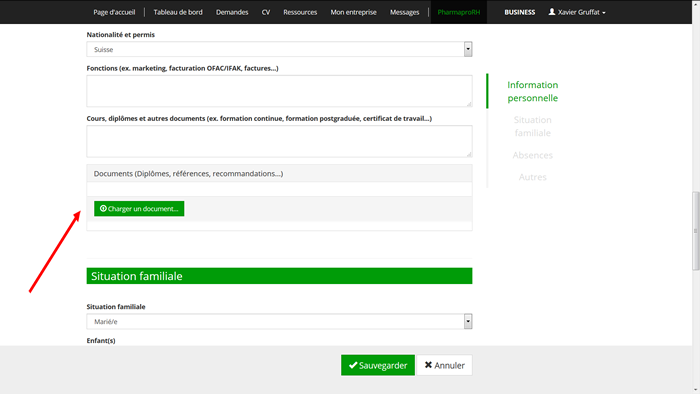Go to Tableau de bord
This screenshot has width=700, height=394.
[x=178, y=12]
